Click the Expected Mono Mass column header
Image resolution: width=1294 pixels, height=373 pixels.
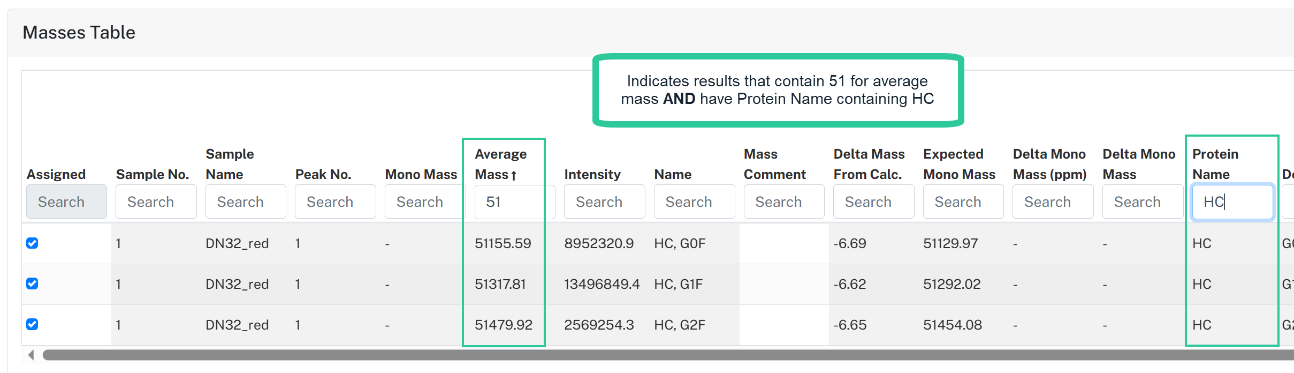[x=959, y=164]
